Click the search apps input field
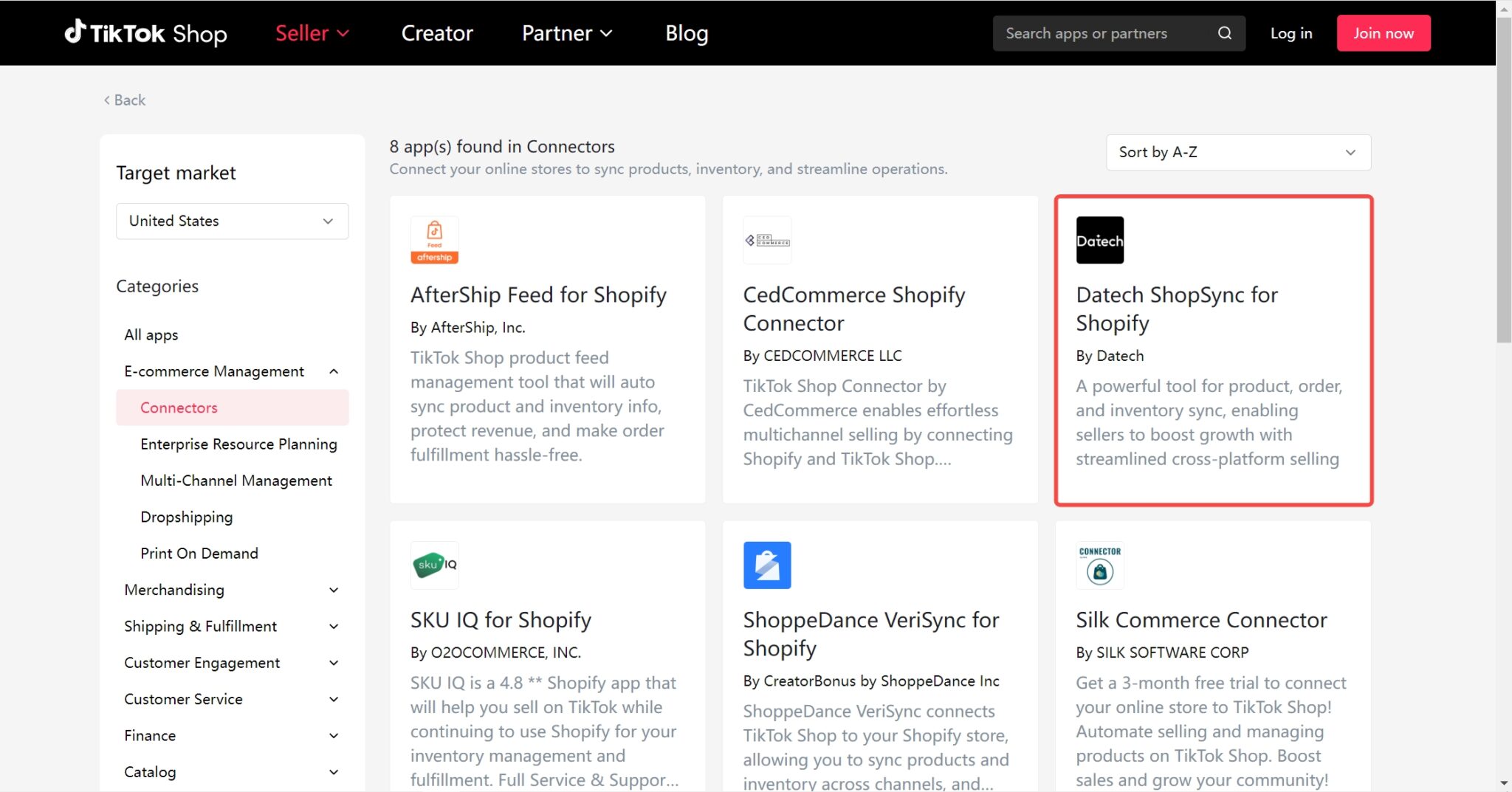This screenshot has width=1512, height=792. coord(1093,33)
